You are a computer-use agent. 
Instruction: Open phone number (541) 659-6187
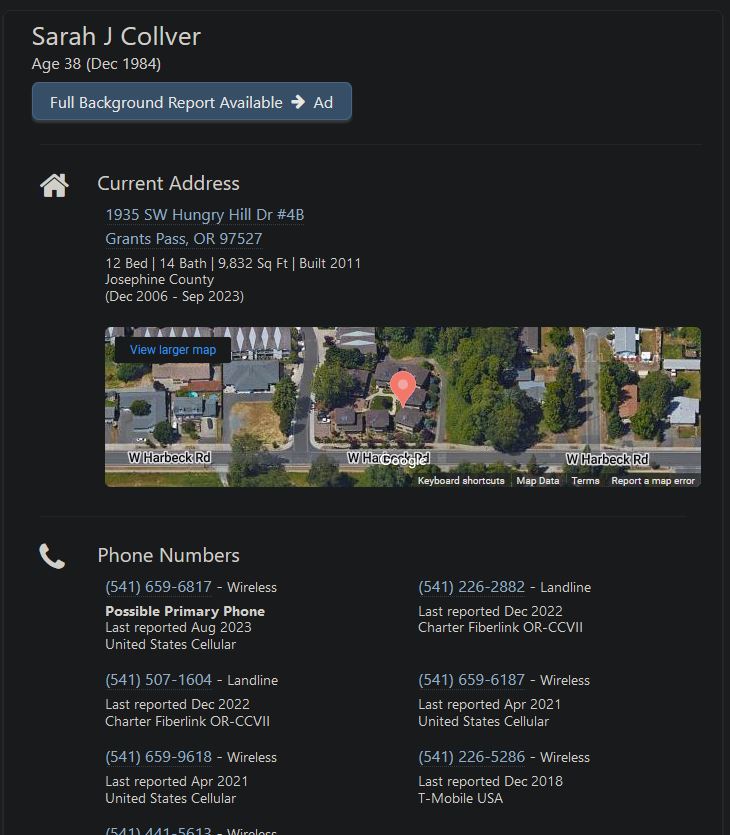point(472,680)
